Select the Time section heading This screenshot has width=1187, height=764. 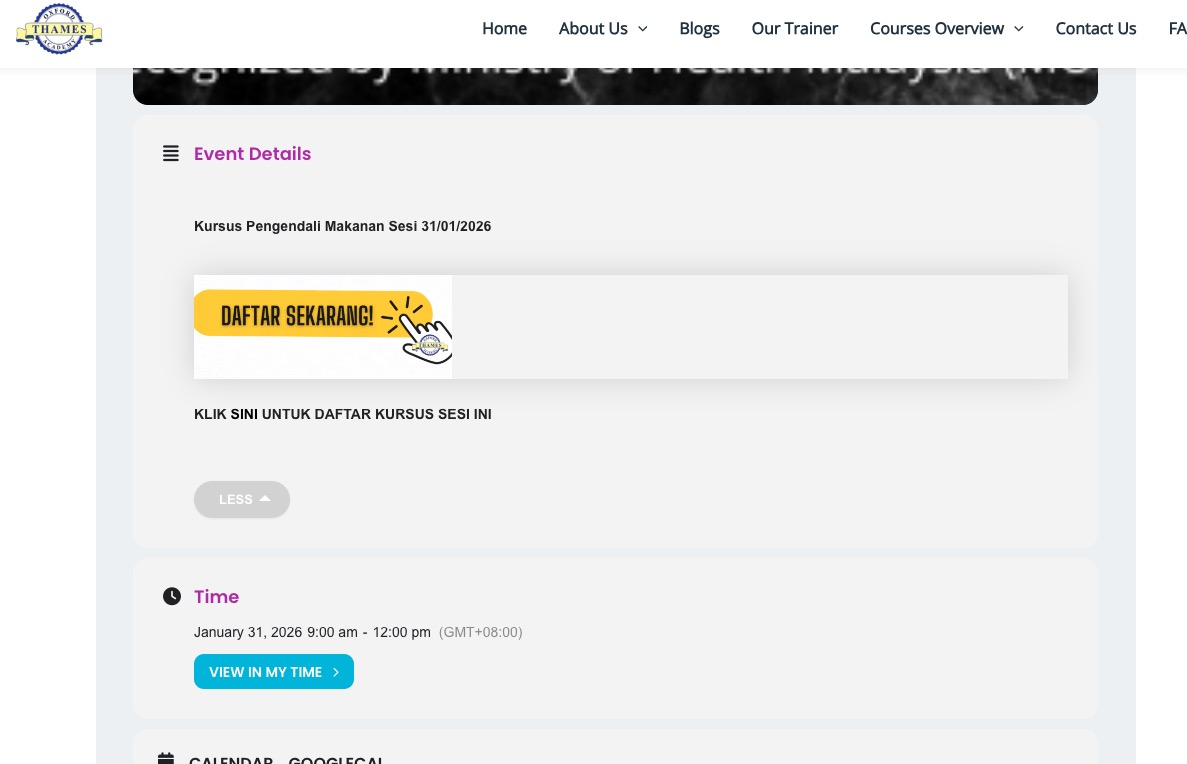tap(216, 597)
